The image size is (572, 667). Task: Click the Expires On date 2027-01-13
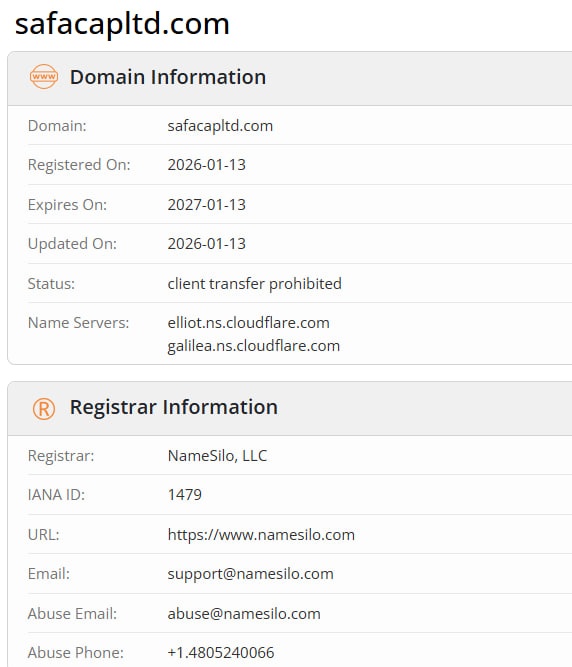point(207,205)
